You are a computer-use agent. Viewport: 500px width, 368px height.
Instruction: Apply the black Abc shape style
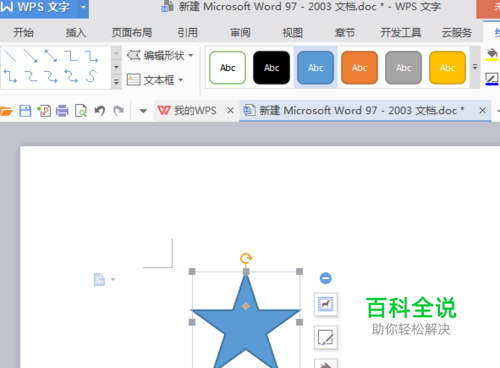(272, 68)
